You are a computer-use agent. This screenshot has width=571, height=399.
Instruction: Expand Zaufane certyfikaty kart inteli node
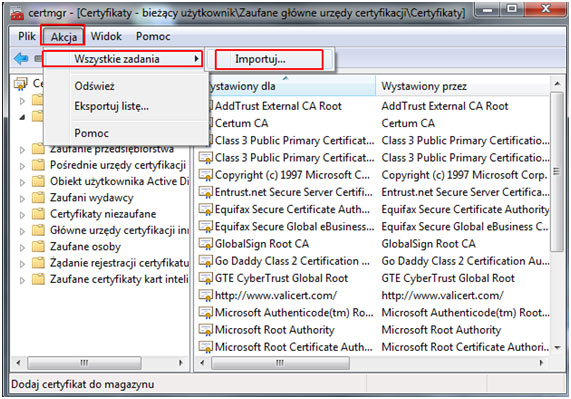(x=22, y=280)
